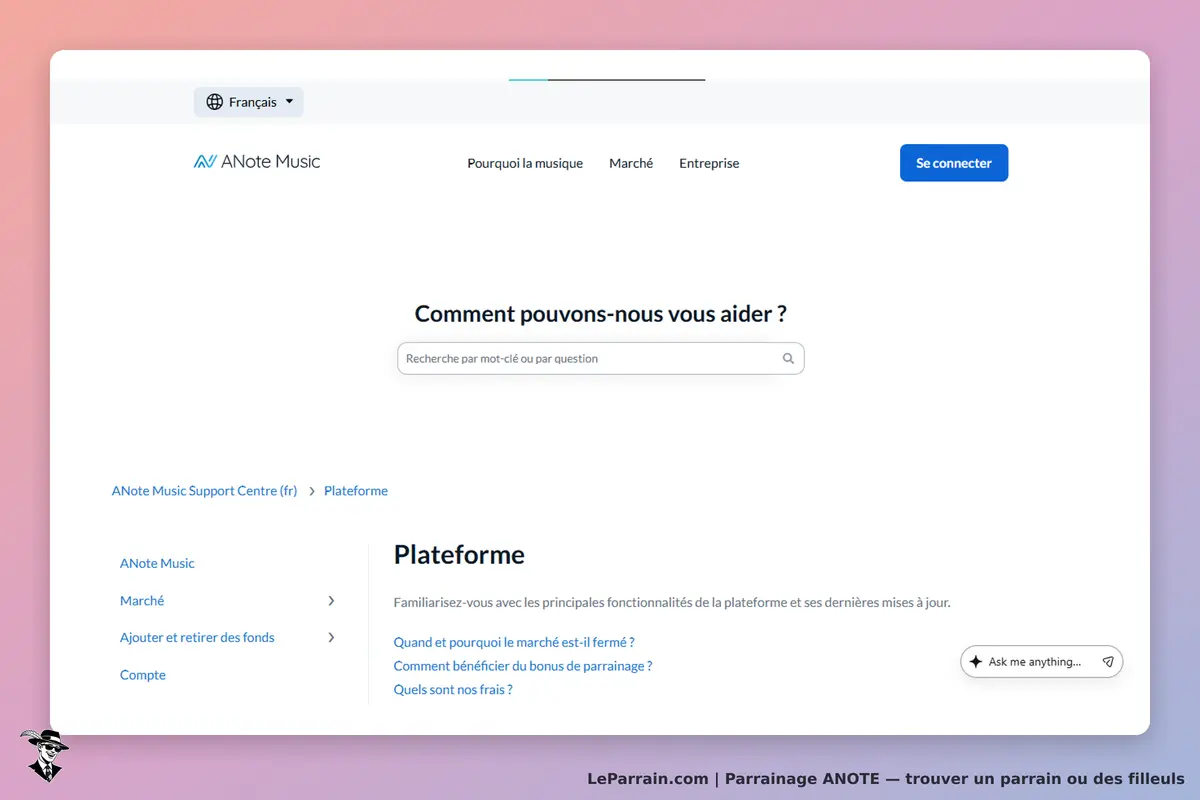The image size is (1200, 800).
Task: Open the Plateforme breadcrumb link
Action: pos(356,491)
